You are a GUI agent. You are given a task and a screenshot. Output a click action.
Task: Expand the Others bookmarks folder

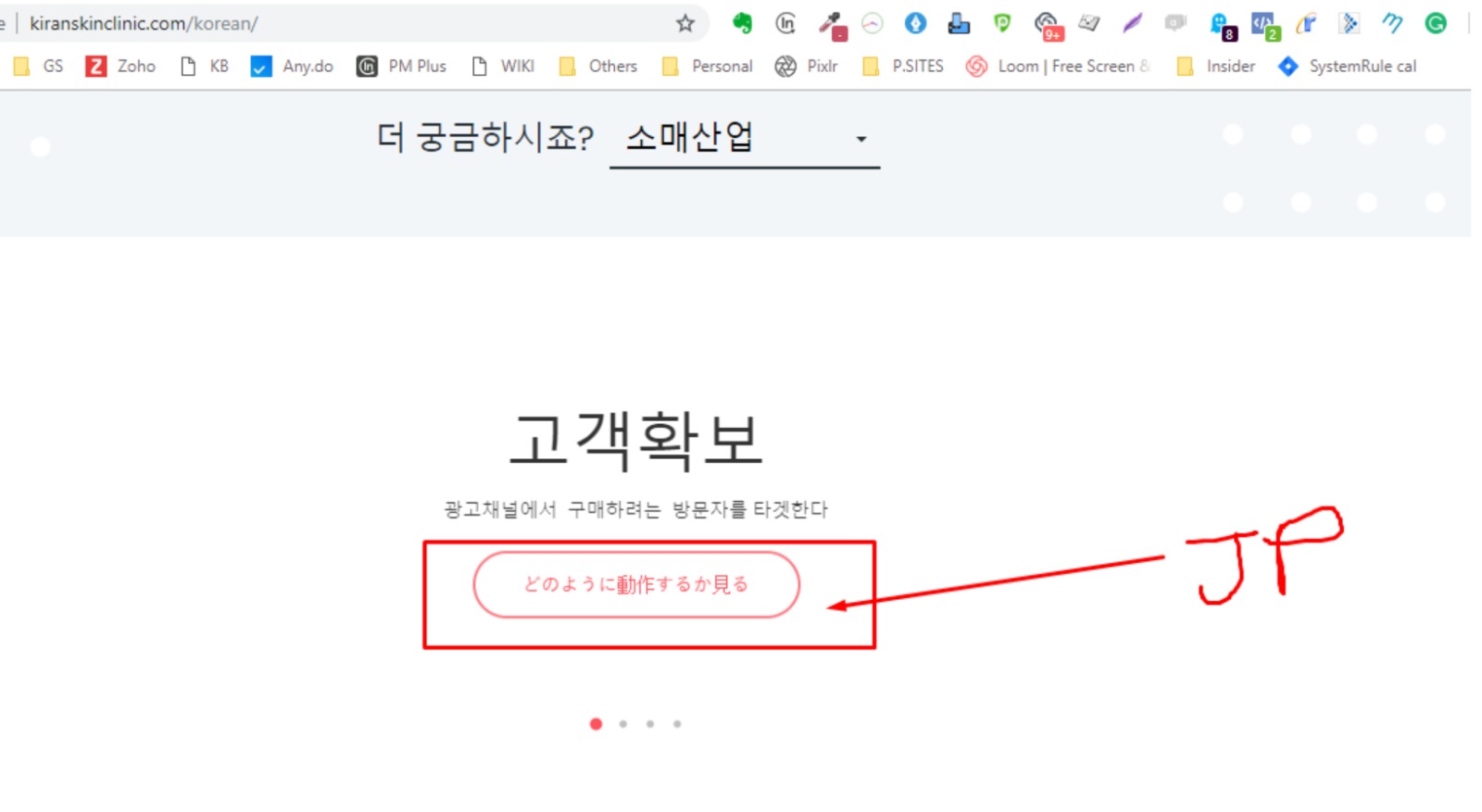click(x=598, y=66)
